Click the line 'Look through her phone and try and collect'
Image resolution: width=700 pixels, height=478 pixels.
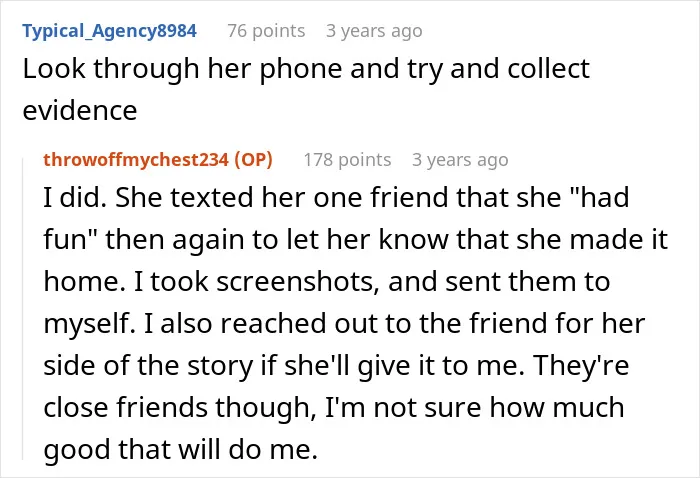click(306, 70)
